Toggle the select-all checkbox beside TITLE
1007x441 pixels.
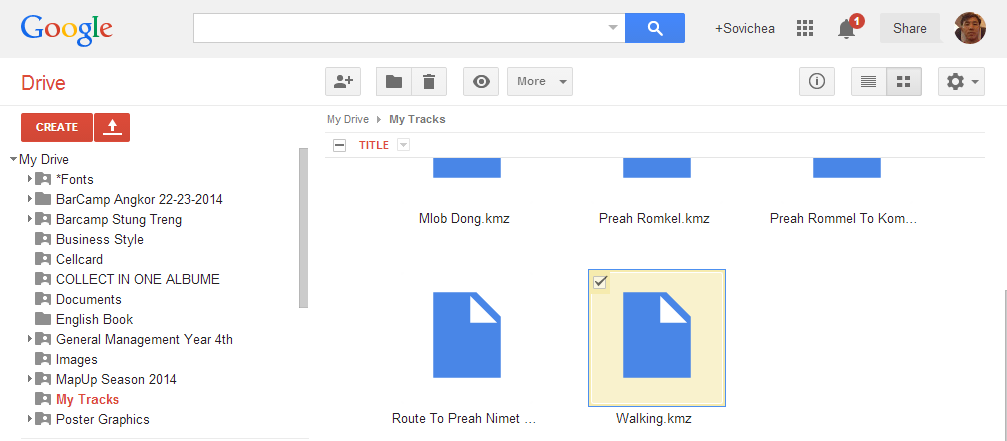(340, 146)
